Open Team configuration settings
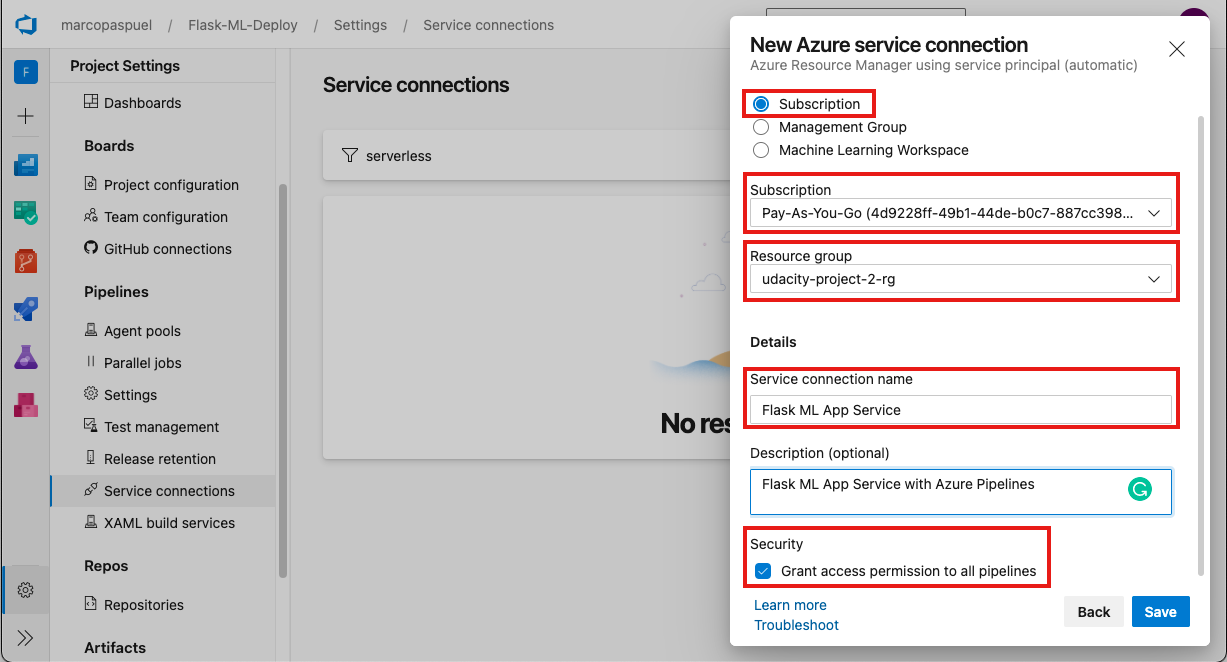This screenshot has width=1227, height=662. click(166, 217)
